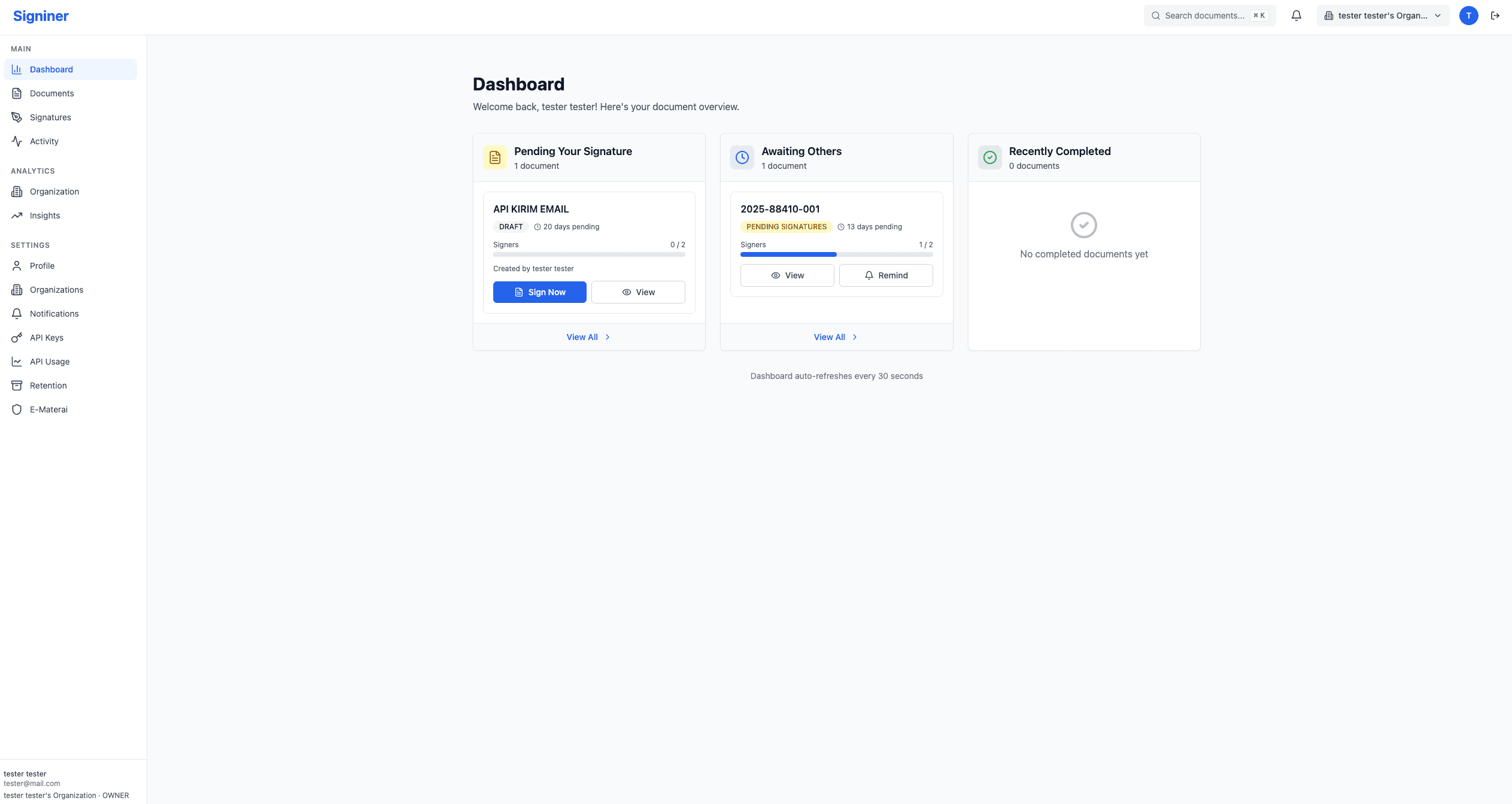Image resolution: width=1512 pixels, height=804 pixels.
Task: Expand View All under Pending Your Signature
Action: pyautogui.click(x=588, y=336)
